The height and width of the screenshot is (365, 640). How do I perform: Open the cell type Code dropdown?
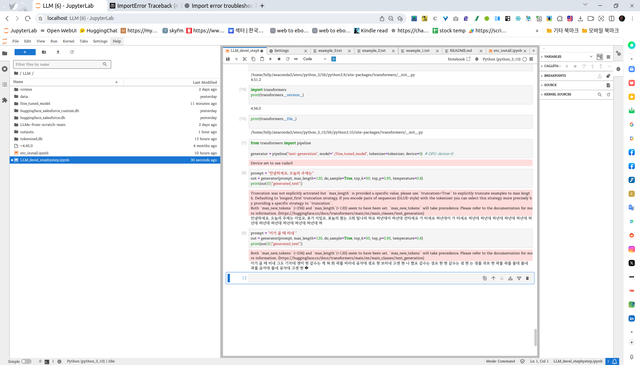click(315, 59)
